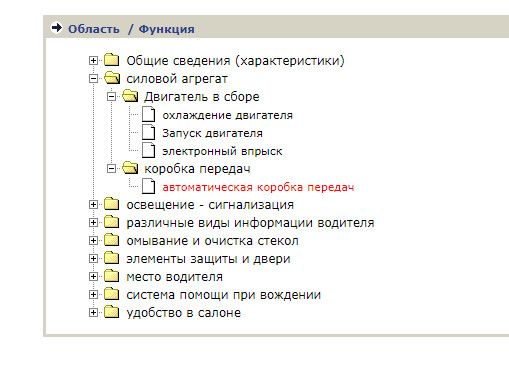The width and height of the screenshot is (509, 376).
Task: Select the место водителя label
Action: (x=174, y=277)
